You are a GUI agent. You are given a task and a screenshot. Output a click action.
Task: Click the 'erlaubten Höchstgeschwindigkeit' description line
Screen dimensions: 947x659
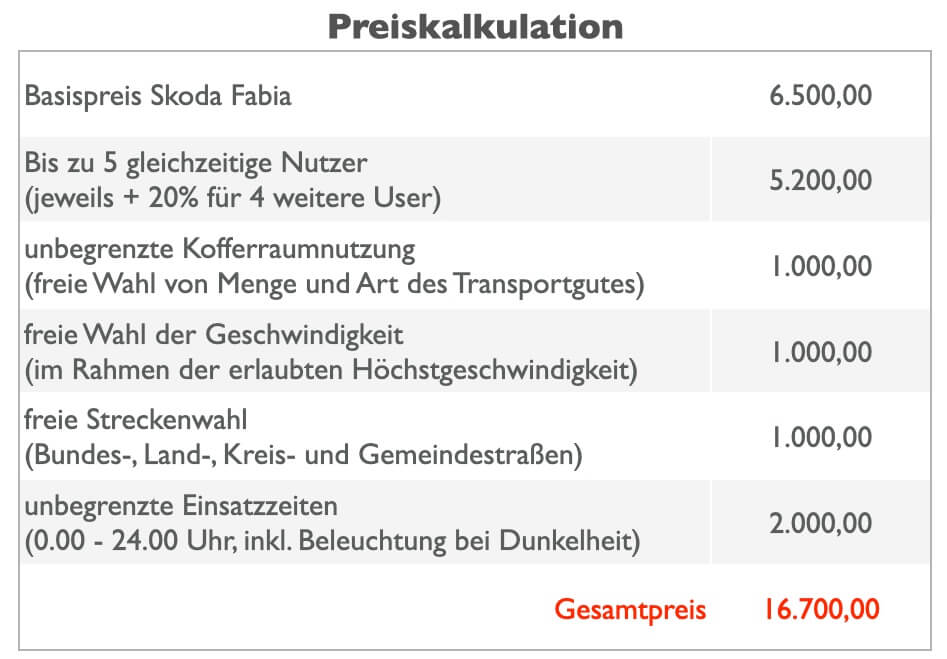click(330, 370)
